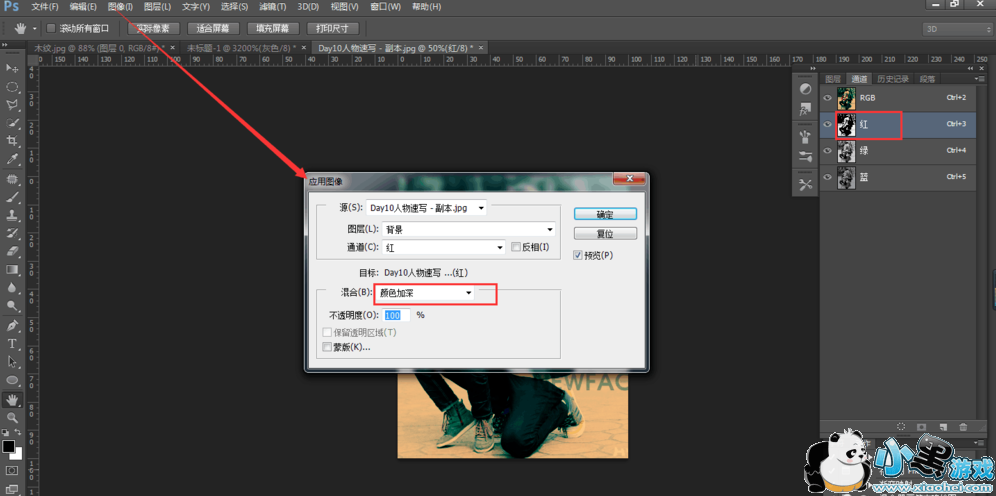The height and width of the screenshot is (496, 996).
Task: Click the 打印尺寸 button
Action: point(333,29)
